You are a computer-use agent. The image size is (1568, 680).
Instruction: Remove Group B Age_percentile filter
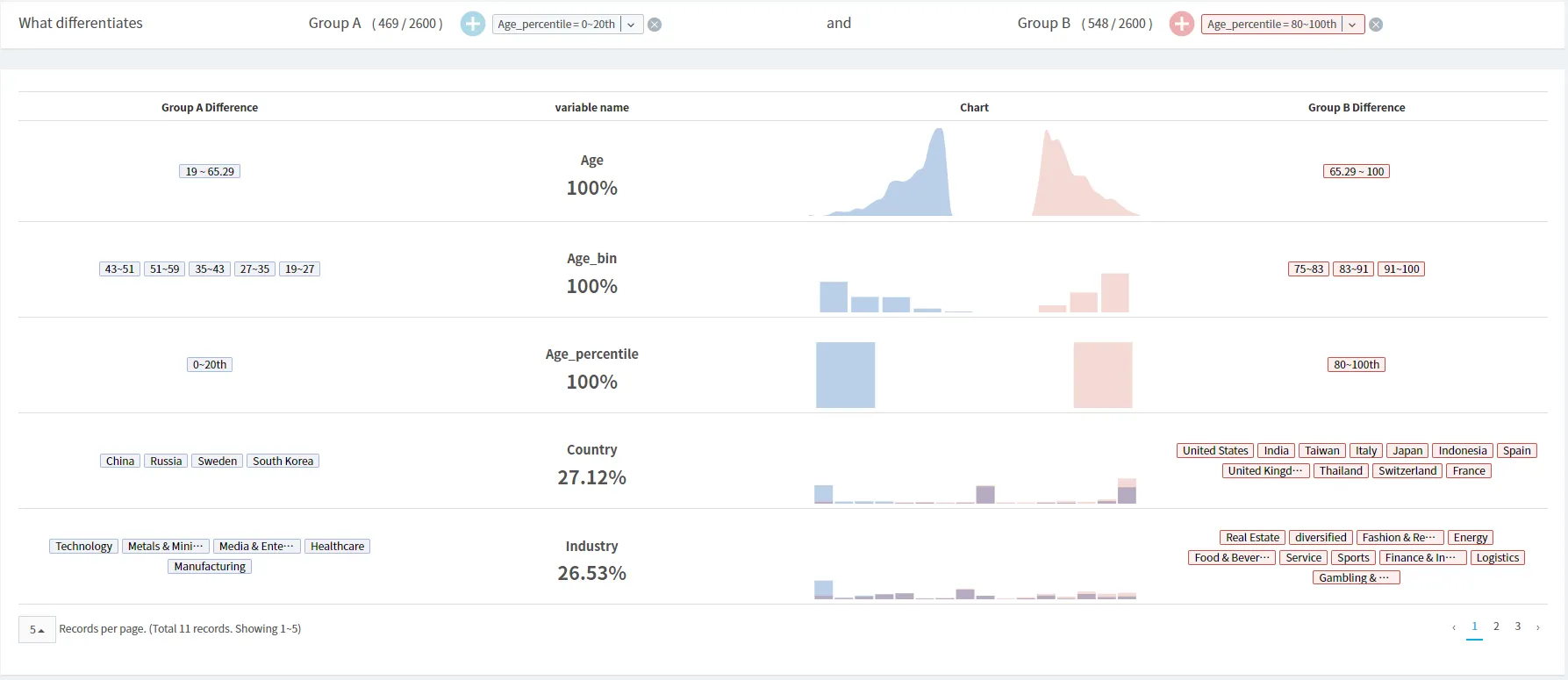click(x=1376, y=25)
